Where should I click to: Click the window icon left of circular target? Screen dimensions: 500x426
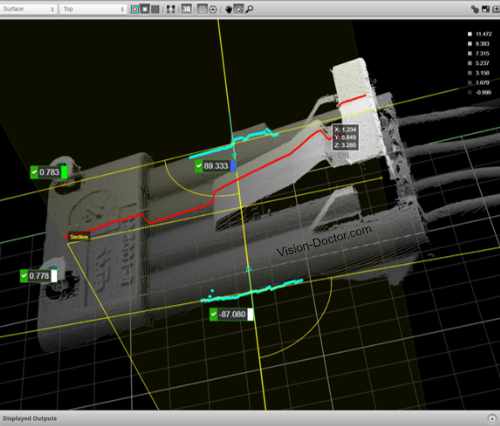click(202, 9)
